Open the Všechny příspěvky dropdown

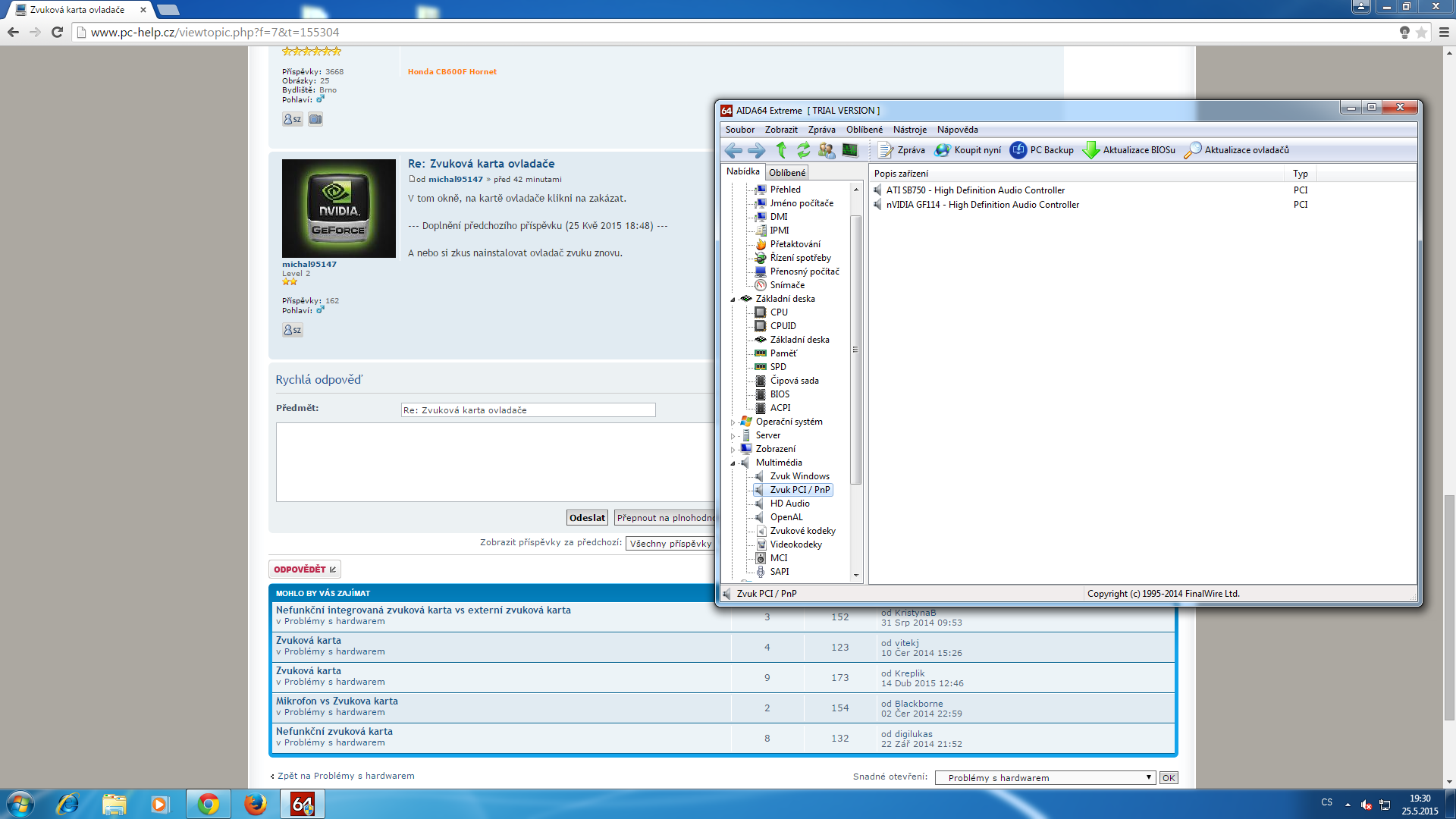[x=670, y=544]
